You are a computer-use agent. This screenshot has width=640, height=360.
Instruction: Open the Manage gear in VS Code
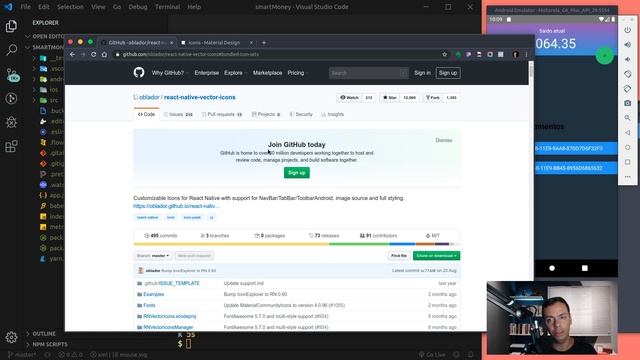(x=11, y=337)
